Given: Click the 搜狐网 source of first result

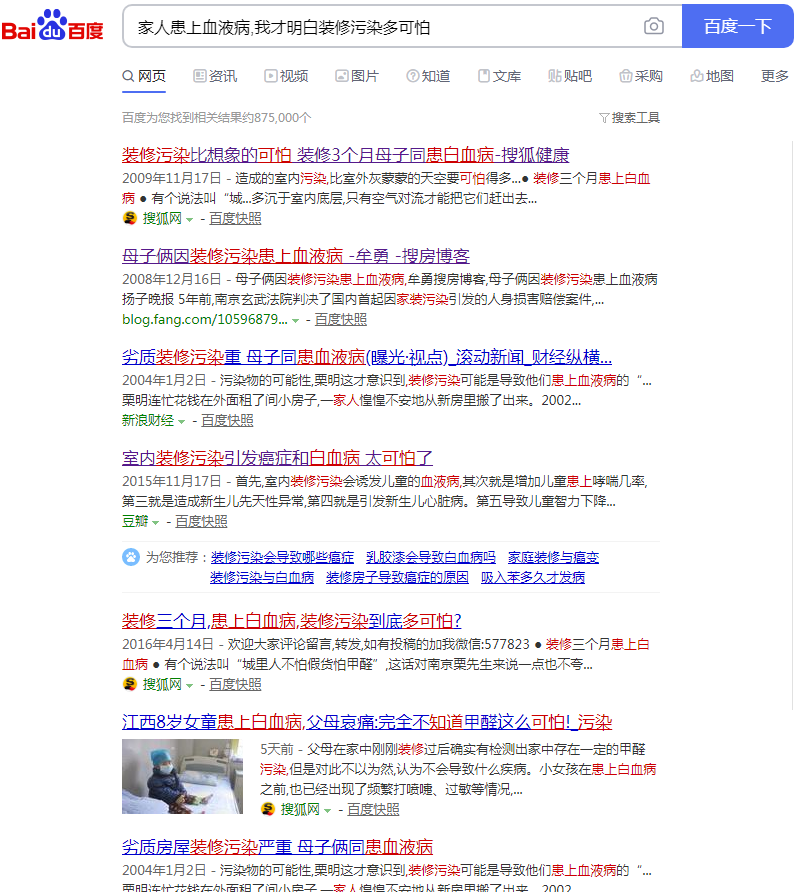Looking at the screenshot, I should pos(162,218).
